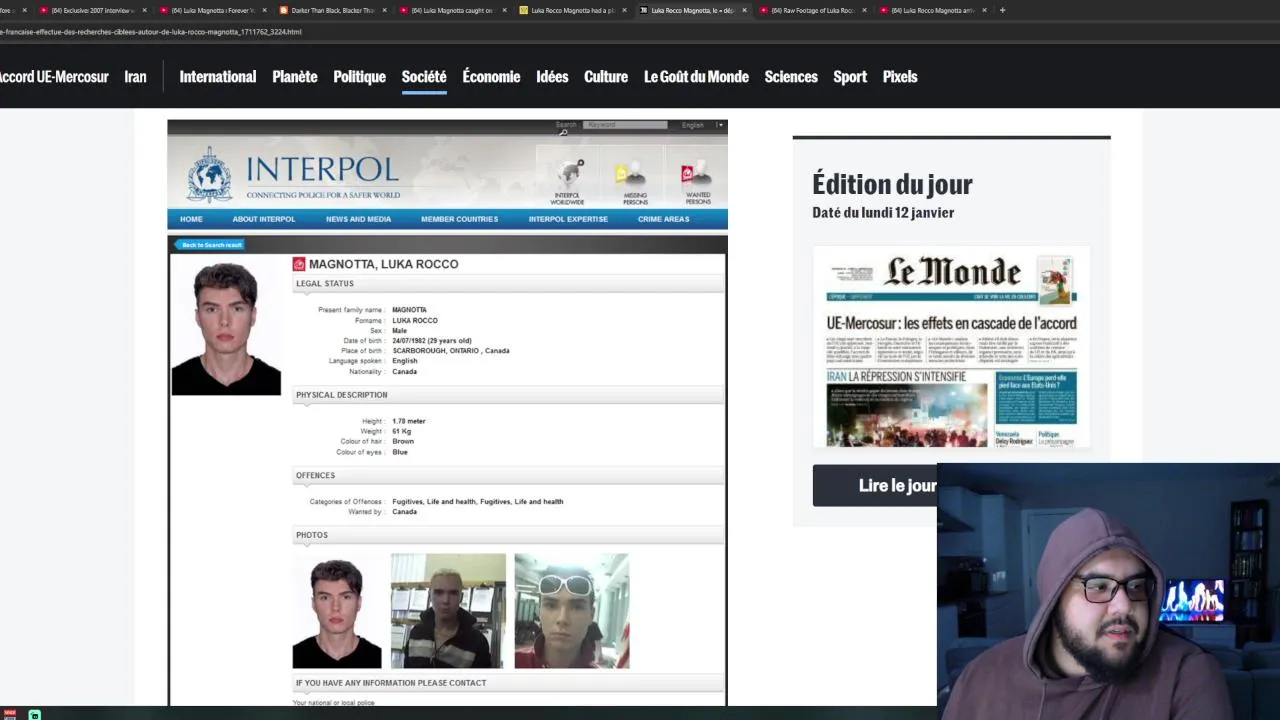Close the 'Luka Magnotta caught on' tab
This screenshot has width=1280, height=720.
point(504,10)
